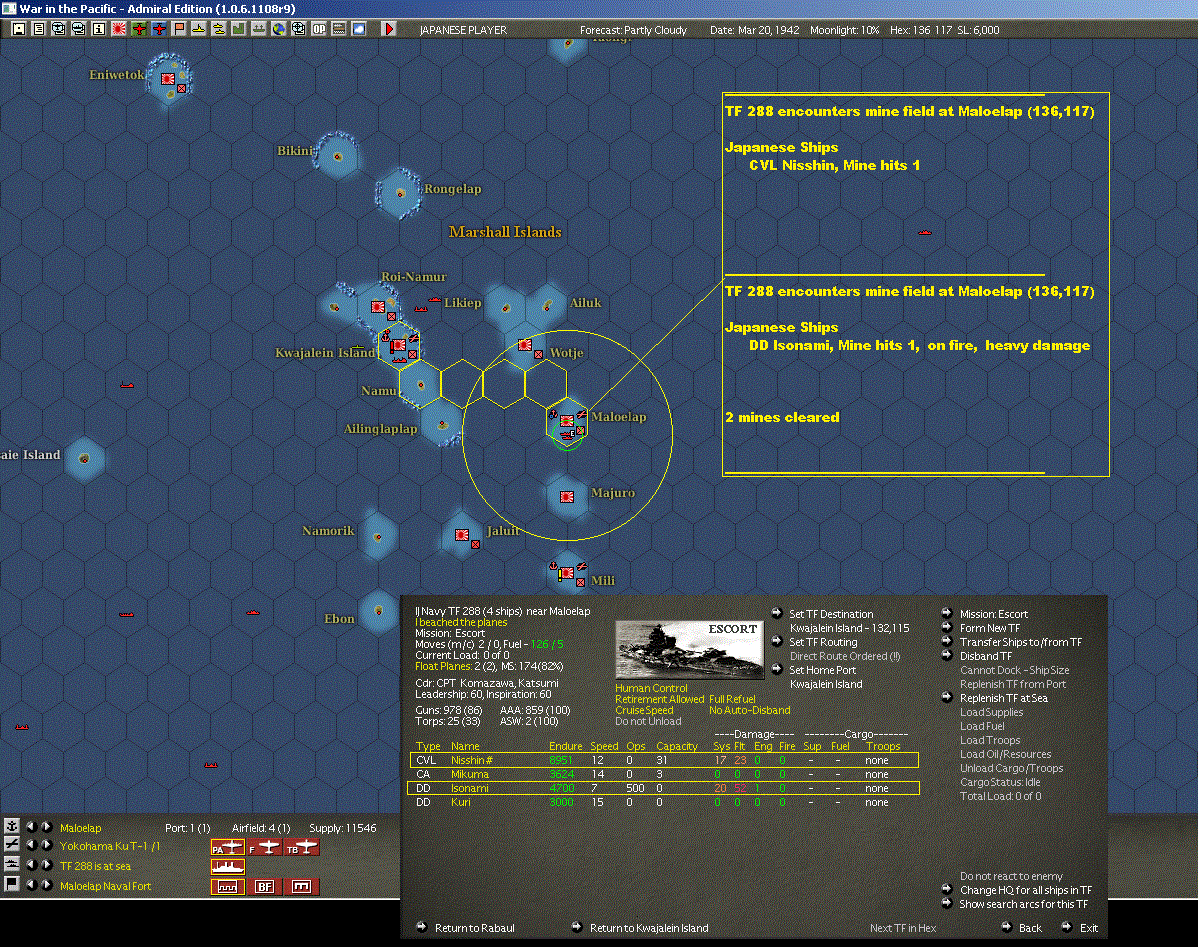Image resolution: width=1198 pixels, height=947 pixels.
Task: Select the naval fort unit icon outlined in yellow
Action: coord(228,887)
